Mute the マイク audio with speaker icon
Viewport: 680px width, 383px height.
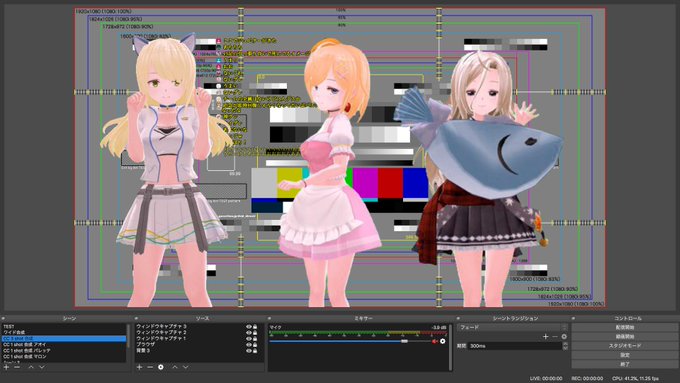pos(435,341)
